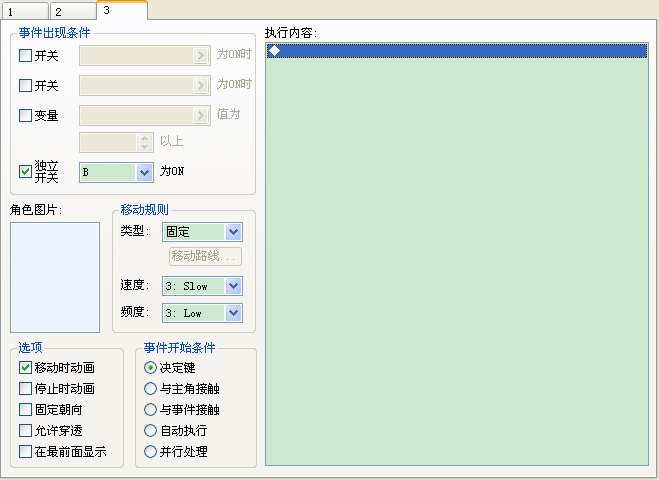
Task: Enable the first 开关 condition checkbox
Action: tap(26, 55)
